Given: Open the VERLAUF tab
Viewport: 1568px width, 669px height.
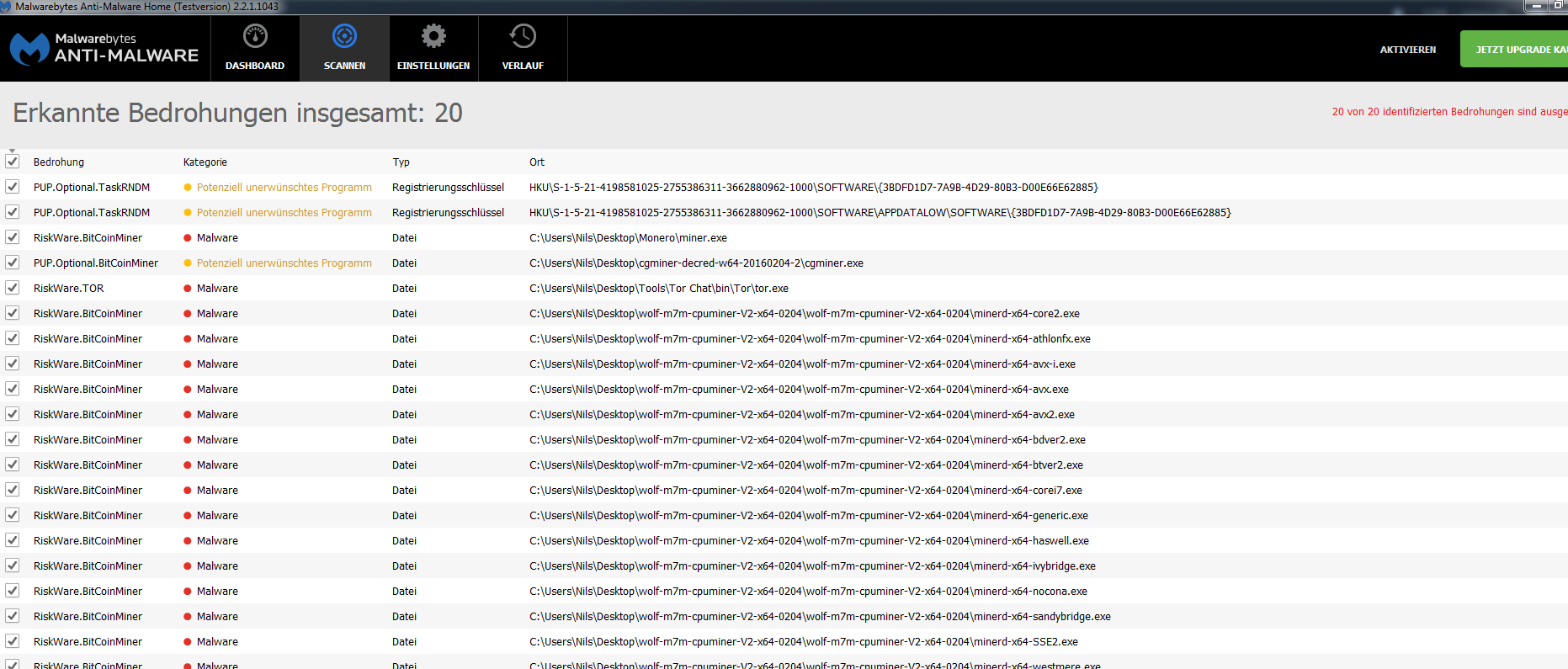Looking at the screenshot, I should pyautogui.click(x=523, y=49).
